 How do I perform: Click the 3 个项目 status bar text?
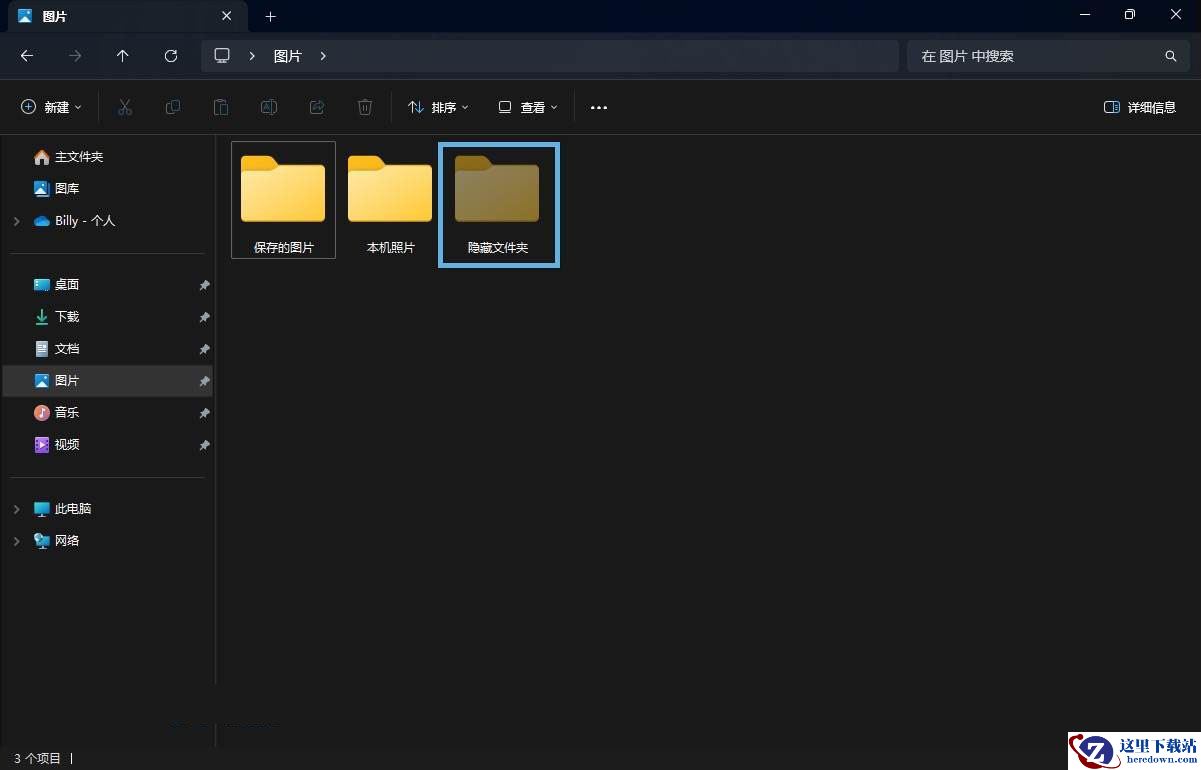pyautogui.click(x=37, y=759)
